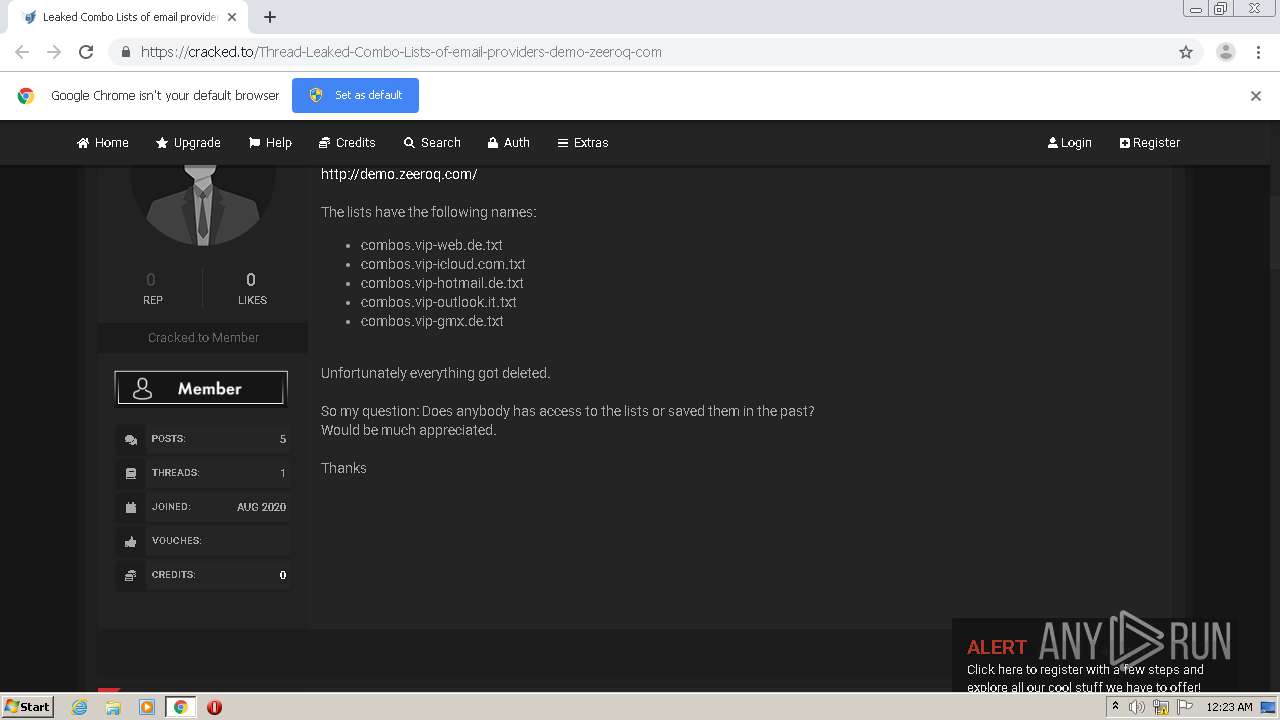
Task: Click the taskbar clock showing 12:23 AM
Action: [x=1229, y=707]
